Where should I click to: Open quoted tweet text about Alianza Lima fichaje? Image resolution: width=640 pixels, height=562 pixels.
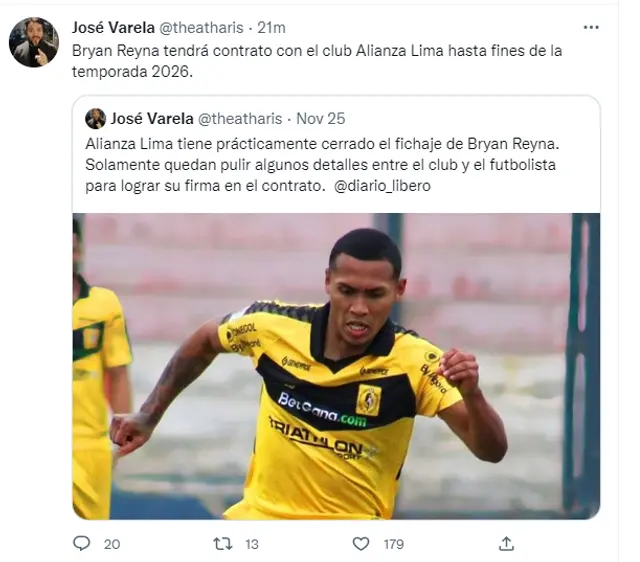[322, 165]
